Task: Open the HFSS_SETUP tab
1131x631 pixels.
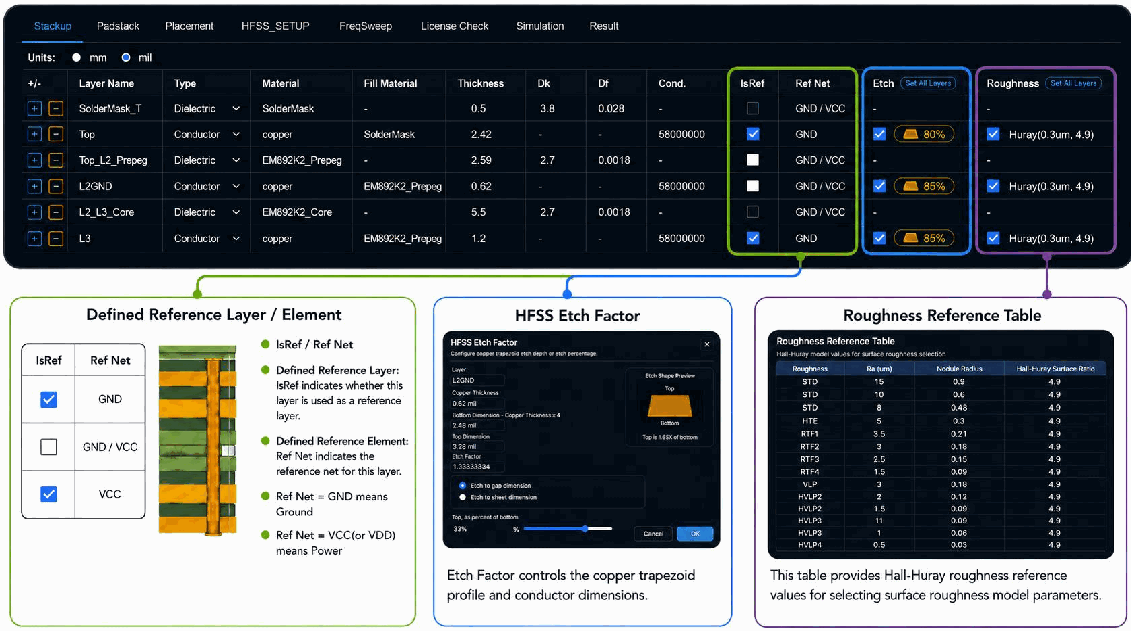Action: tap(276, 26)
